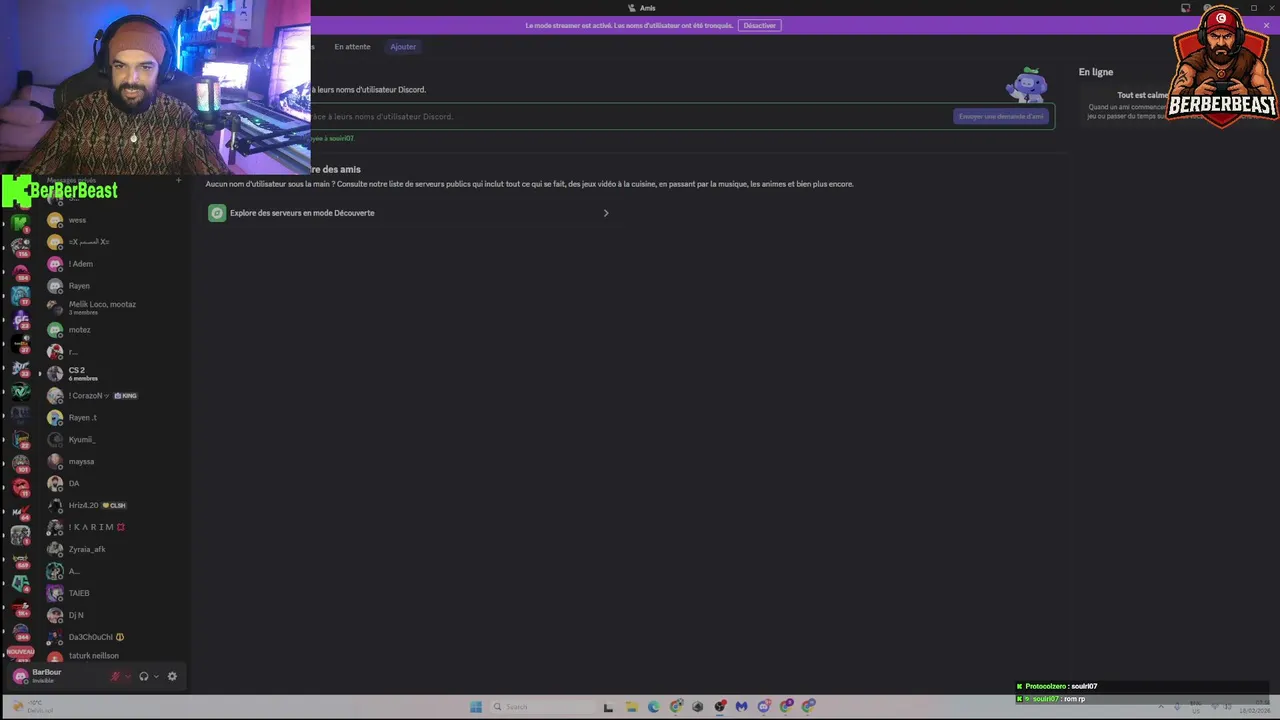Viewport: 1280px width, 720px height.
Task: Open the NOUVEAU badge server icon
Action: tap(20, 653)
